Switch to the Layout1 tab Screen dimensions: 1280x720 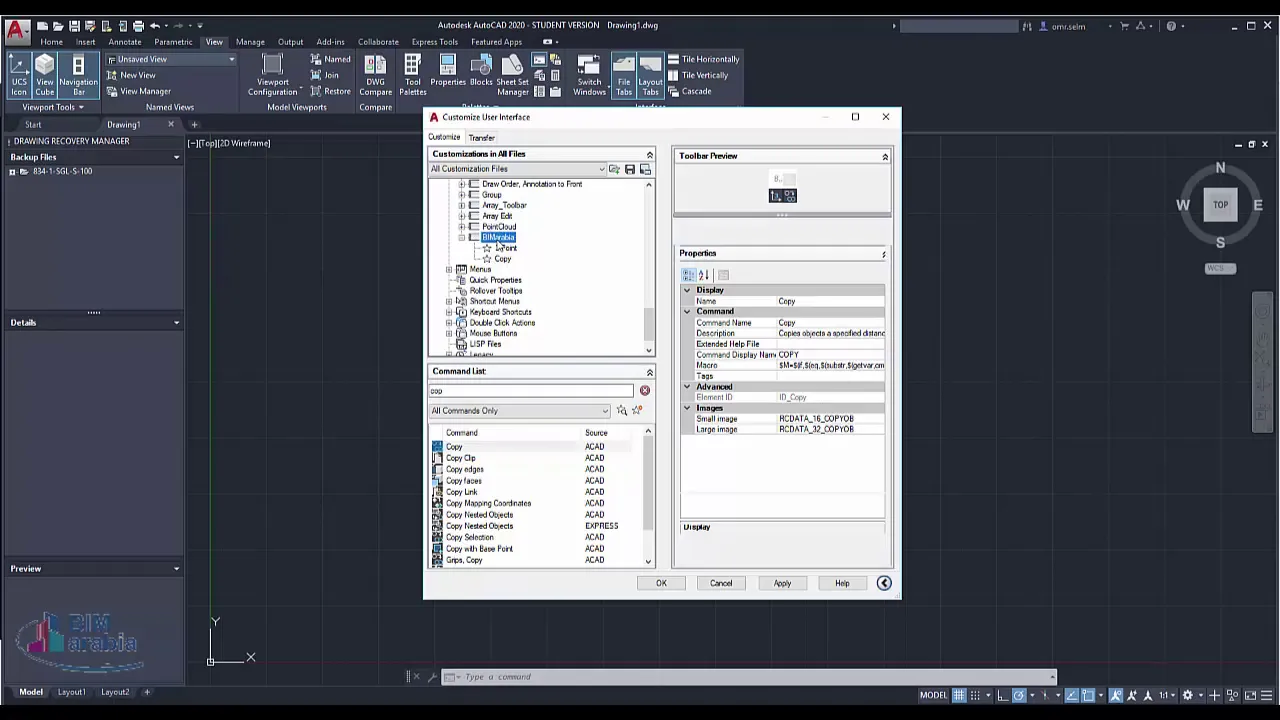(71, 692)
